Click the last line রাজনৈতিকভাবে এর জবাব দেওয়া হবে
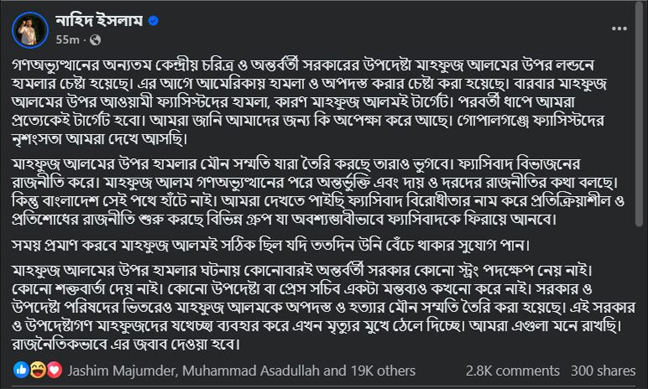The height and width of the screenshot is (389, 648). tap(126, 344)
